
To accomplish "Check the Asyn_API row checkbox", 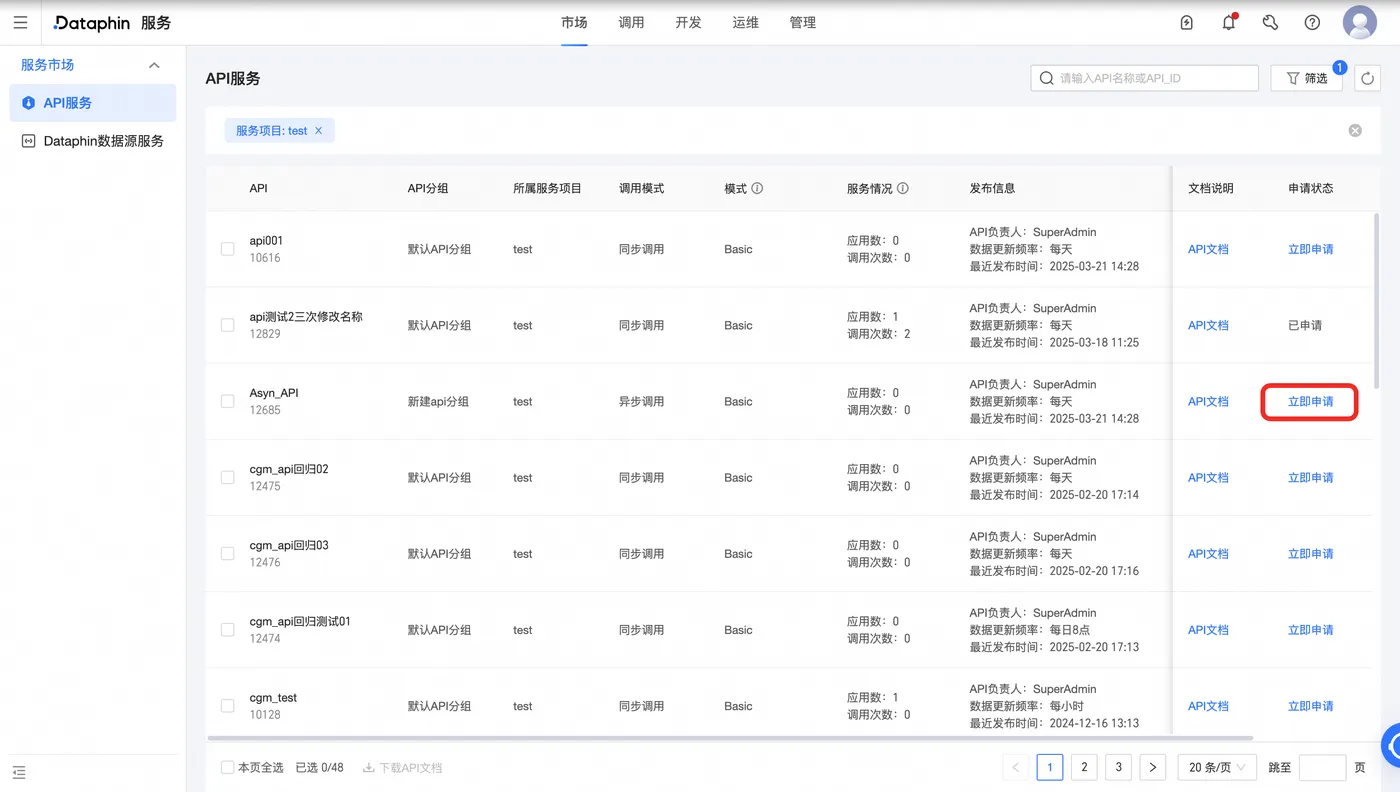I will (228, 401).
